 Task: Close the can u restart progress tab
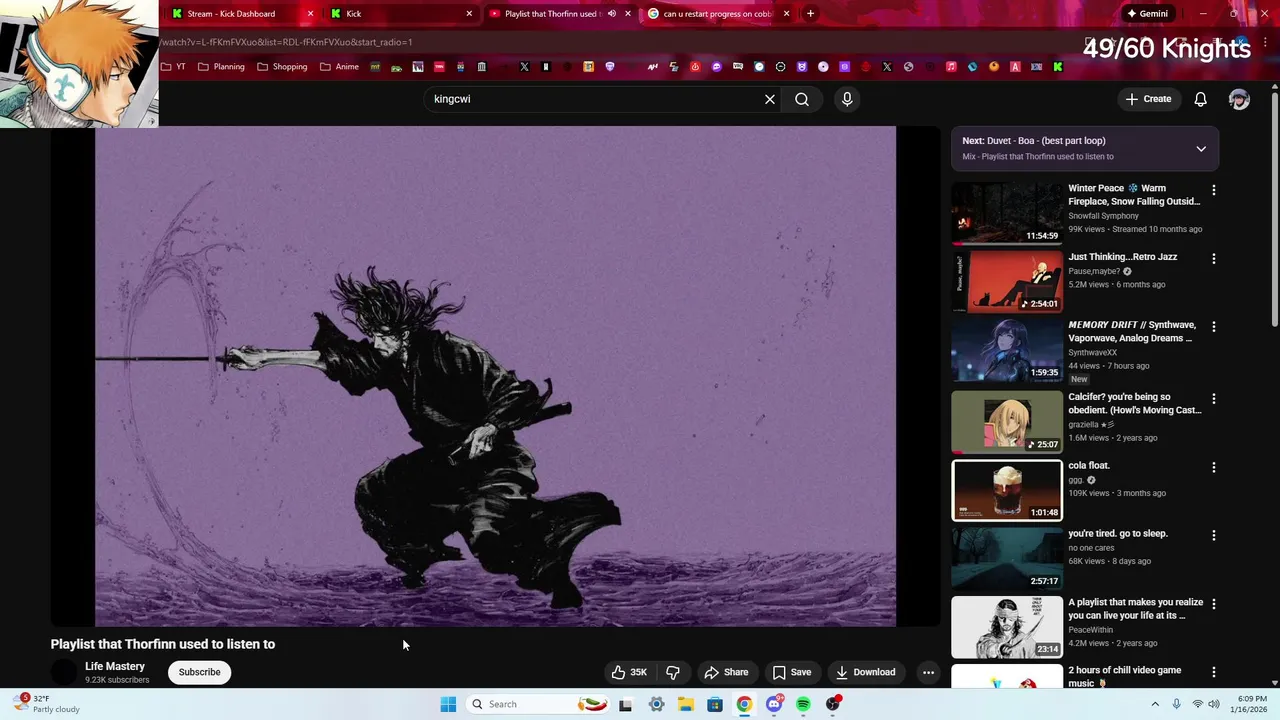pyautogui.click(x=786, y=14)
